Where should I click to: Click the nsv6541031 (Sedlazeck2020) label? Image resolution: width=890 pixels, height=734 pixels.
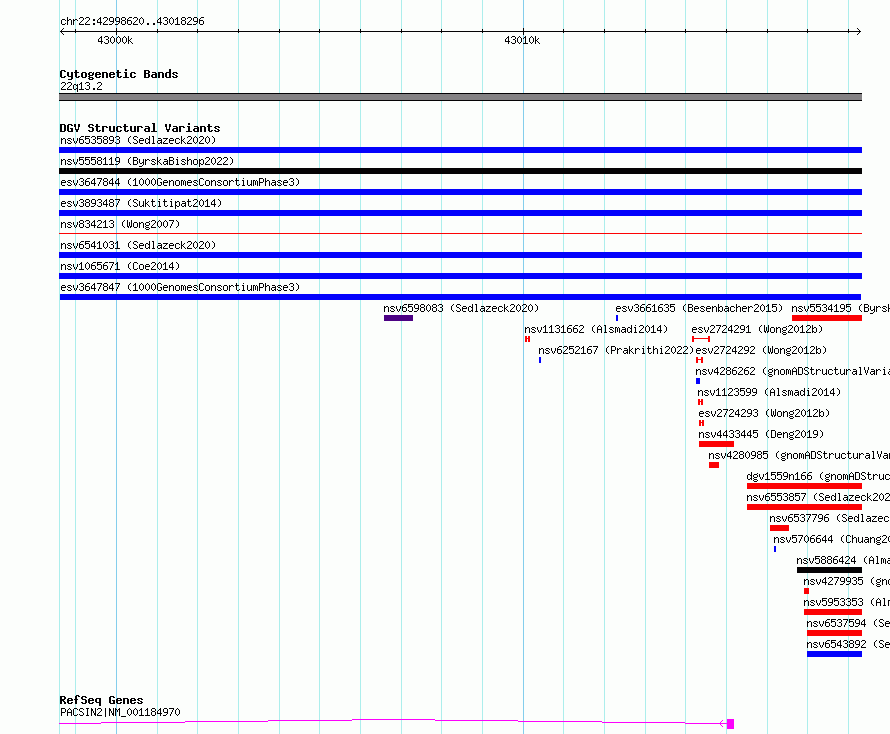(138, 245)
